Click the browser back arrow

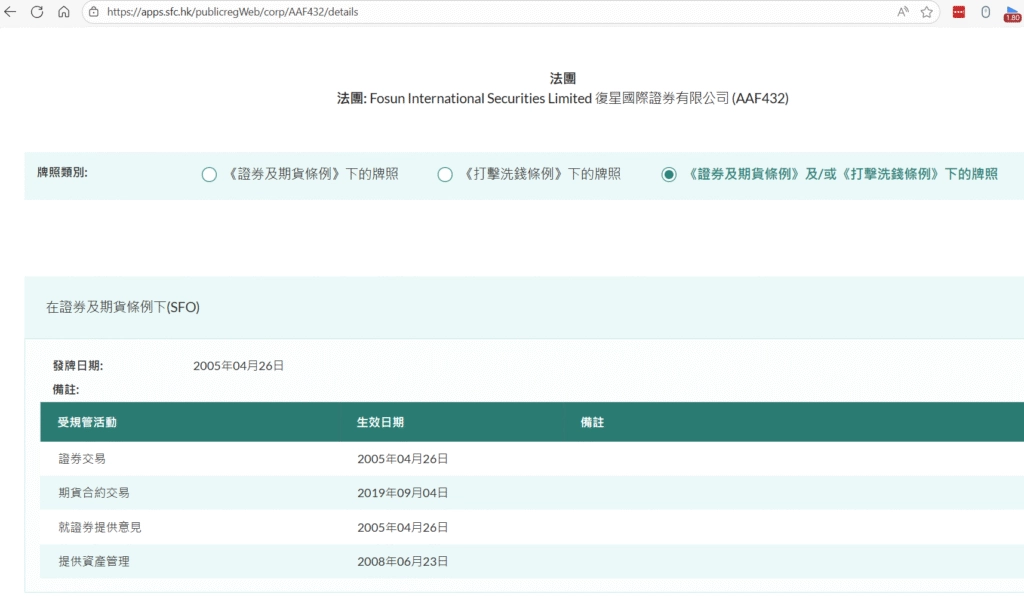pos(11,12)
